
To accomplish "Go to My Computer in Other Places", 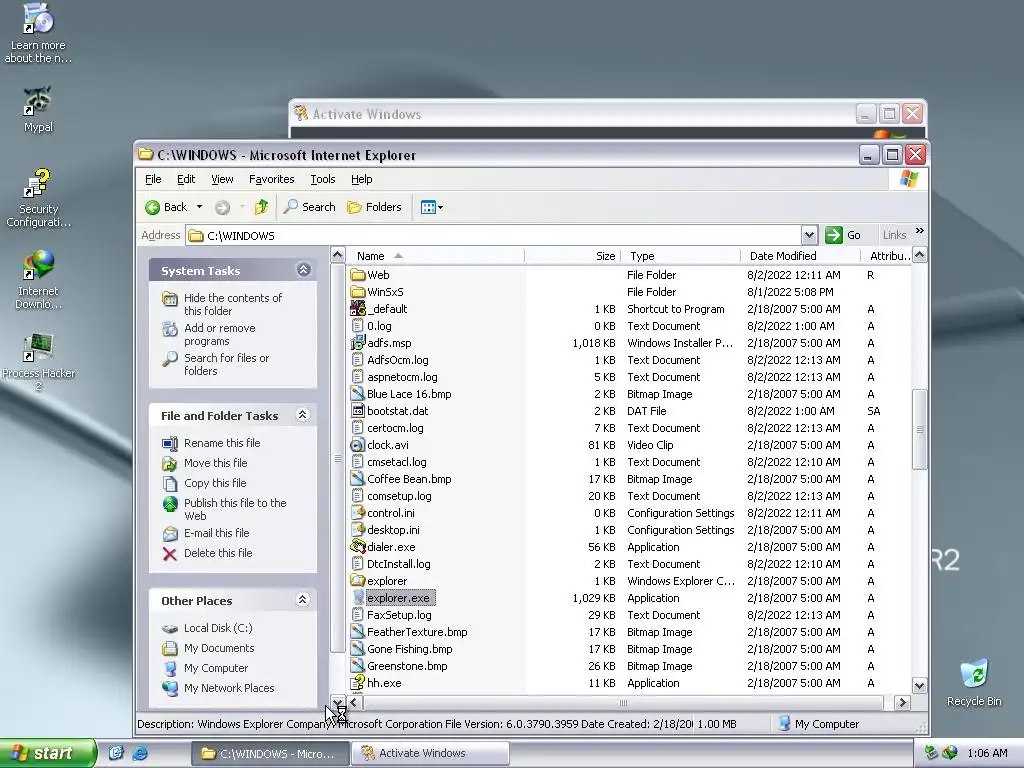I will click(216, 669).
